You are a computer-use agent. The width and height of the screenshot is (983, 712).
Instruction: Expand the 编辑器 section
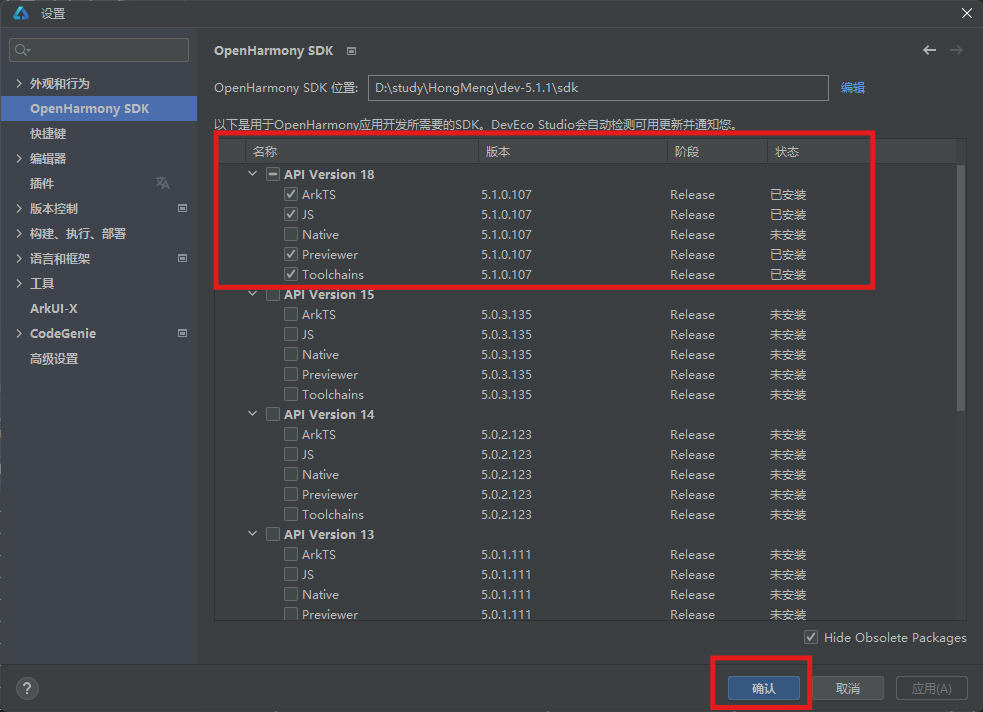pyautogui.click(x=19, y=159)
